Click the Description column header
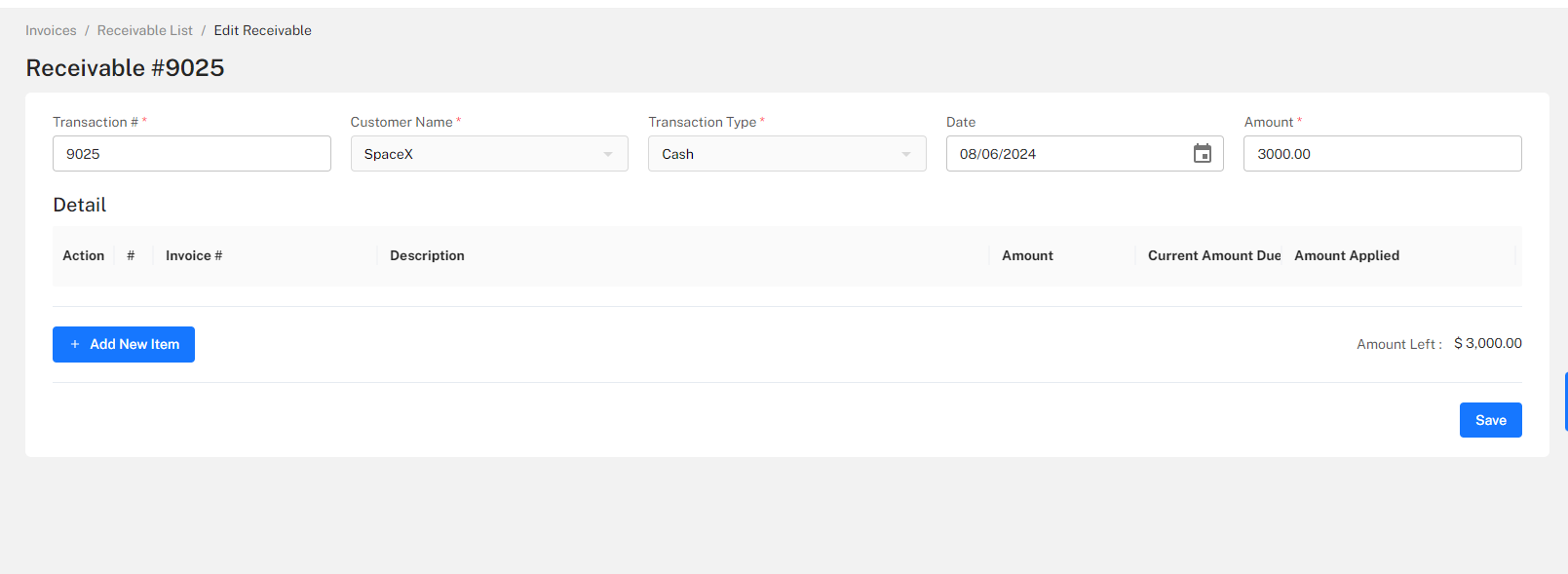 pos(427,255)
